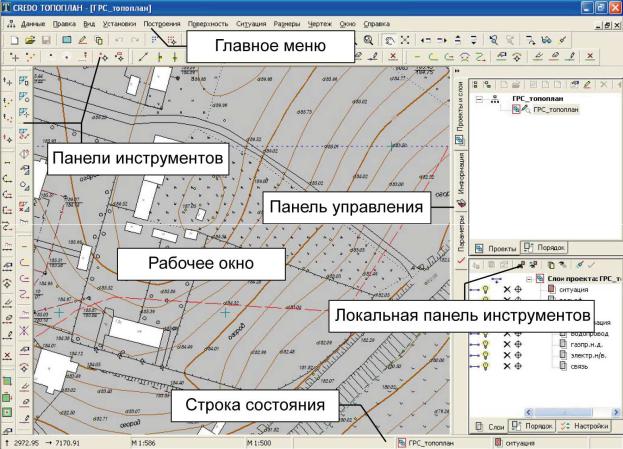The image size is (623, 449).
Task: Click the layers panel horizontal scrollbar thumb
Action: click(563, 412)
